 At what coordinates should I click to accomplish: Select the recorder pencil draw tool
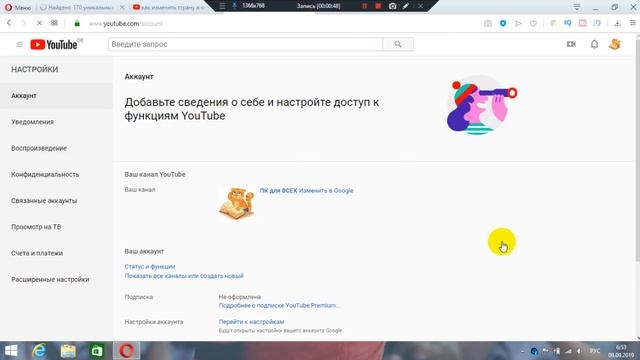click(406, 6)
